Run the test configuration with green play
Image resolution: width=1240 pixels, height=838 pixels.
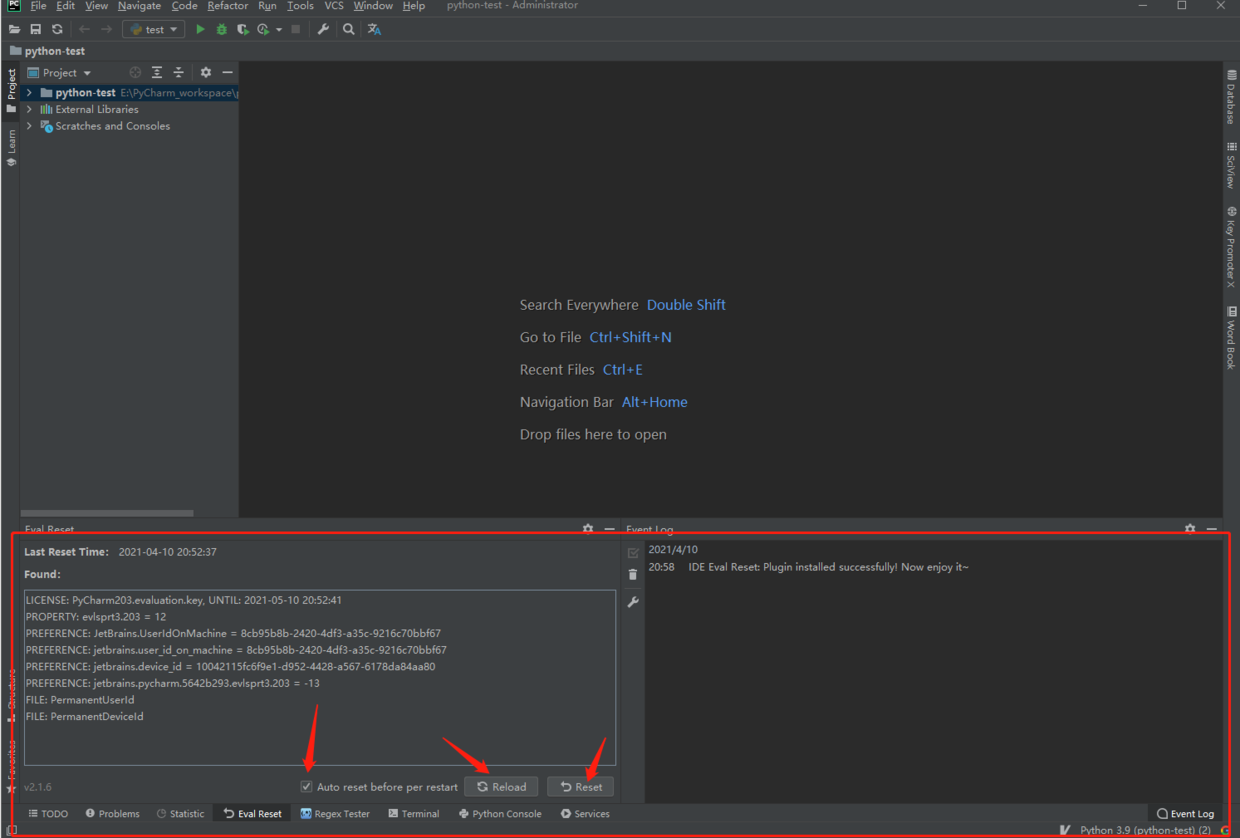coord(200,30)
